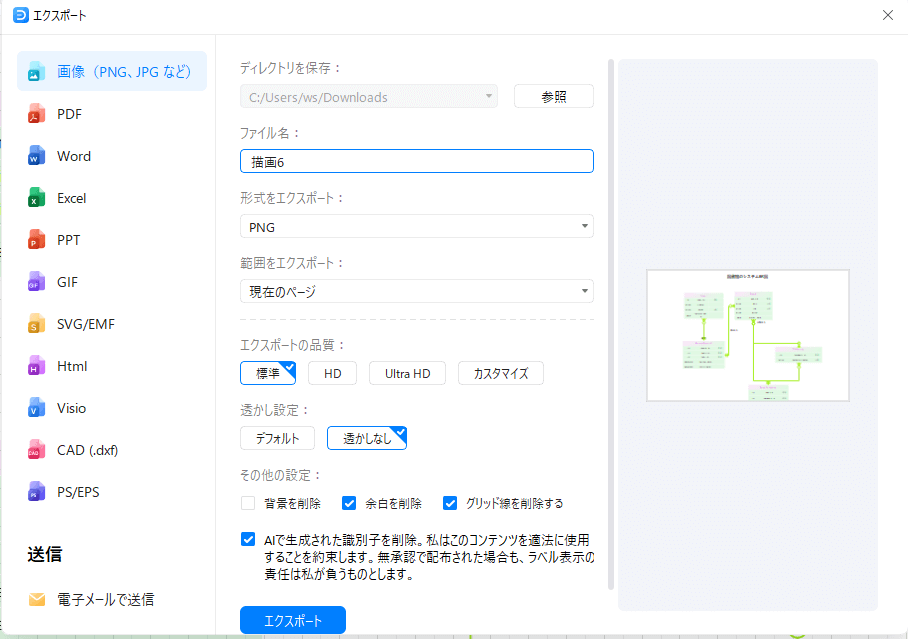Choose the Excel export icon
The image size is (908, 639).
(x=37, y=198)
